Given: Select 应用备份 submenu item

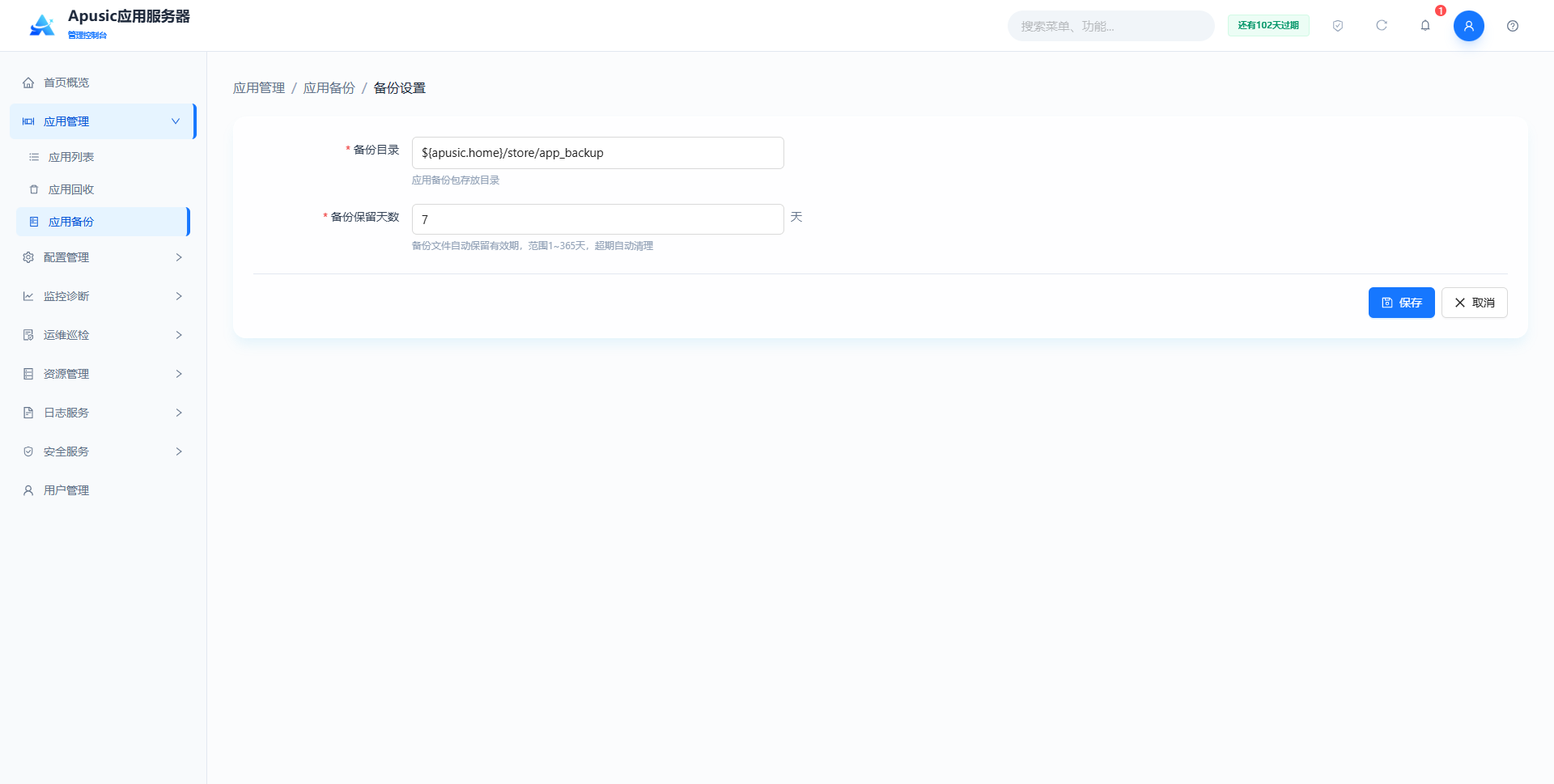Looking at the screenshot, I should [x=103, y=222].
